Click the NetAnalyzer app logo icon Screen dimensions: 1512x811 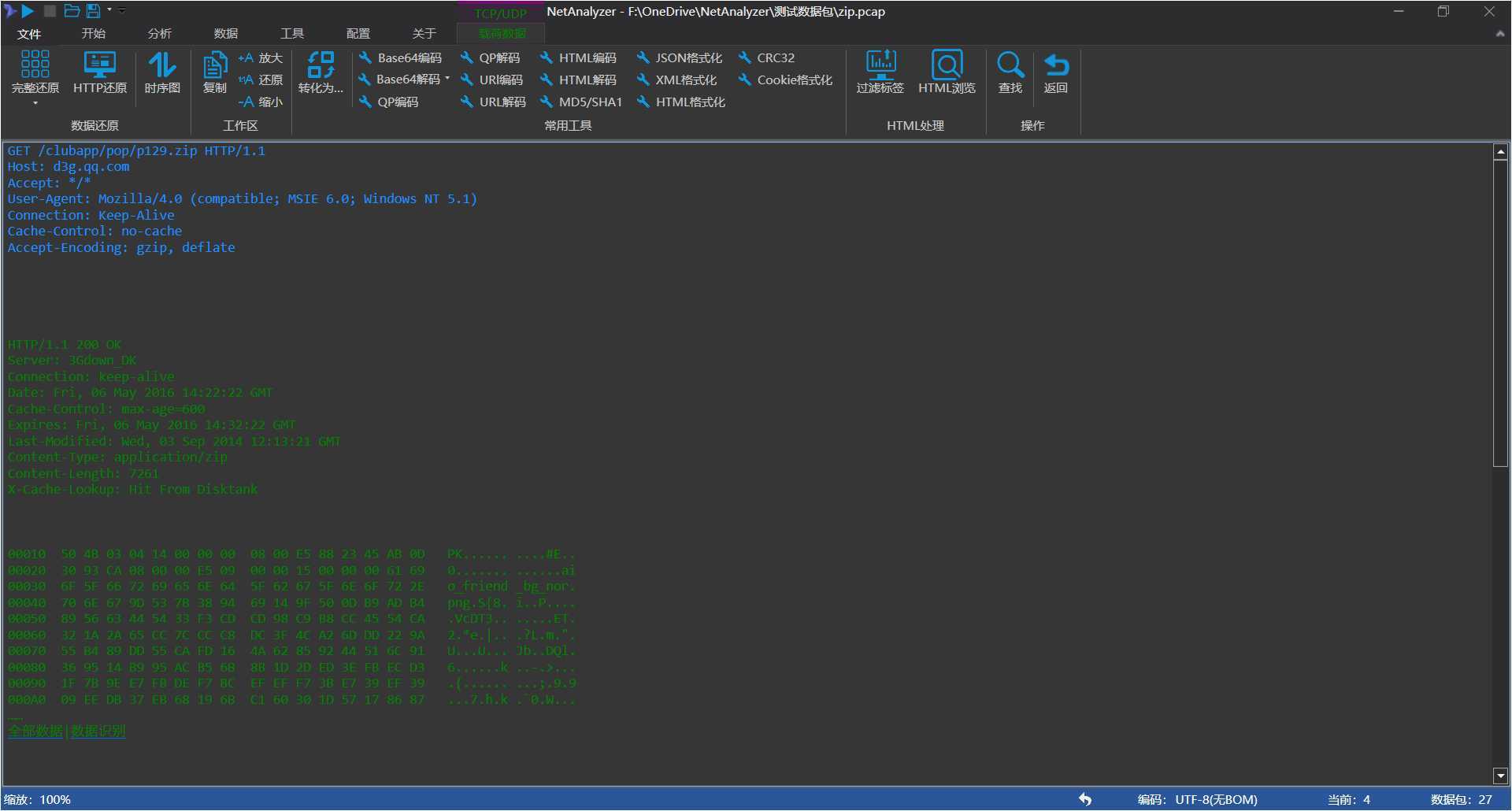[10, 11]
